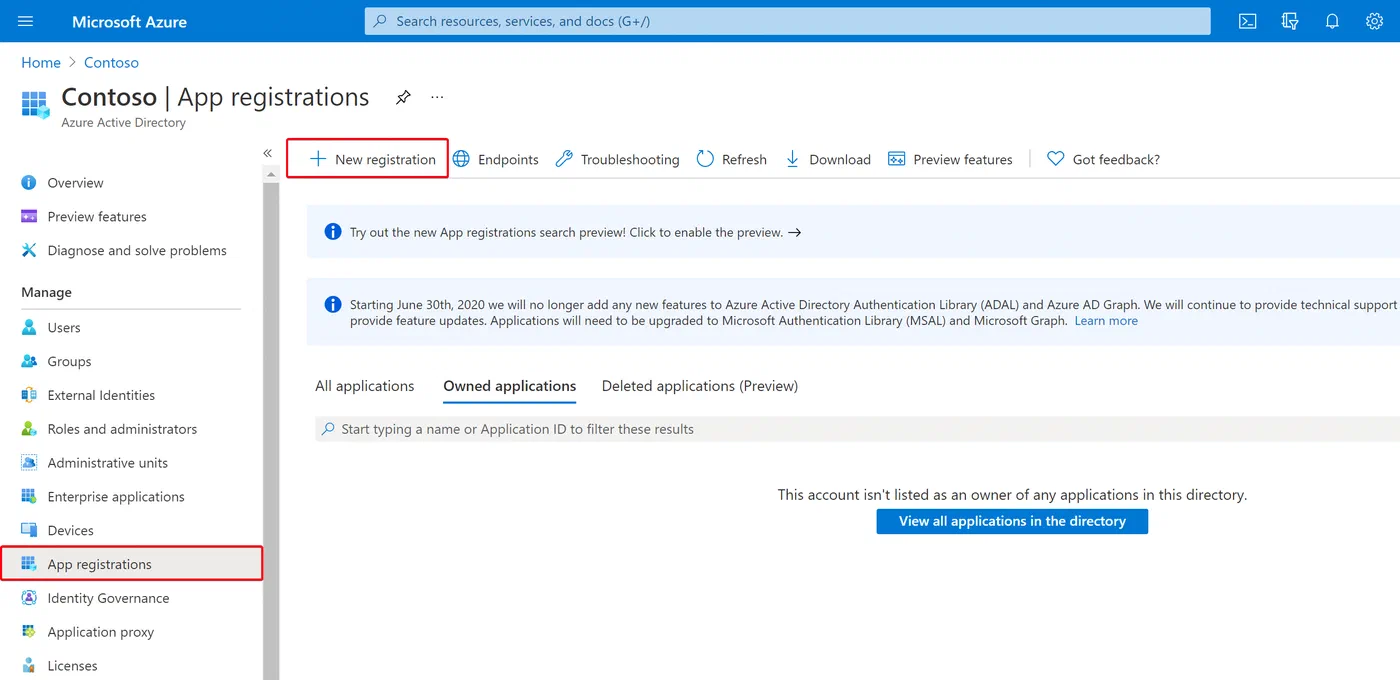The width and height of the screenshot is (1400, 680).
Task: Click the Troubleshooting toolbar label
Action: [x=630, y=159]
